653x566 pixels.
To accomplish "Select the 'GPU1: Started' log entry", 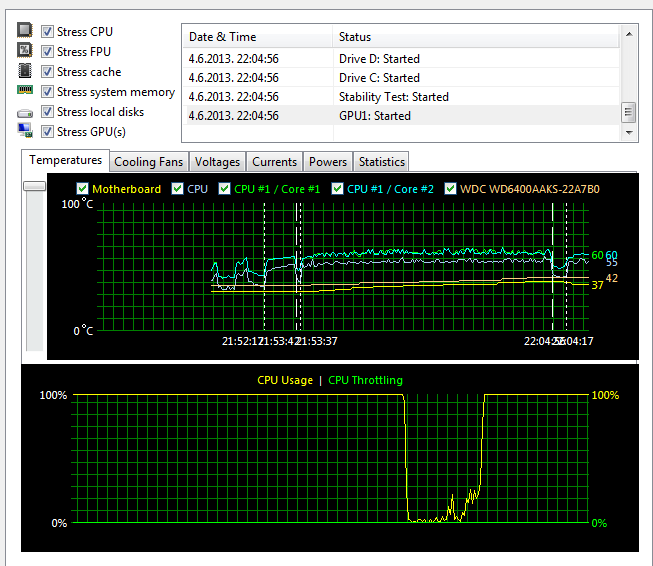I will (x=375, y=116).
